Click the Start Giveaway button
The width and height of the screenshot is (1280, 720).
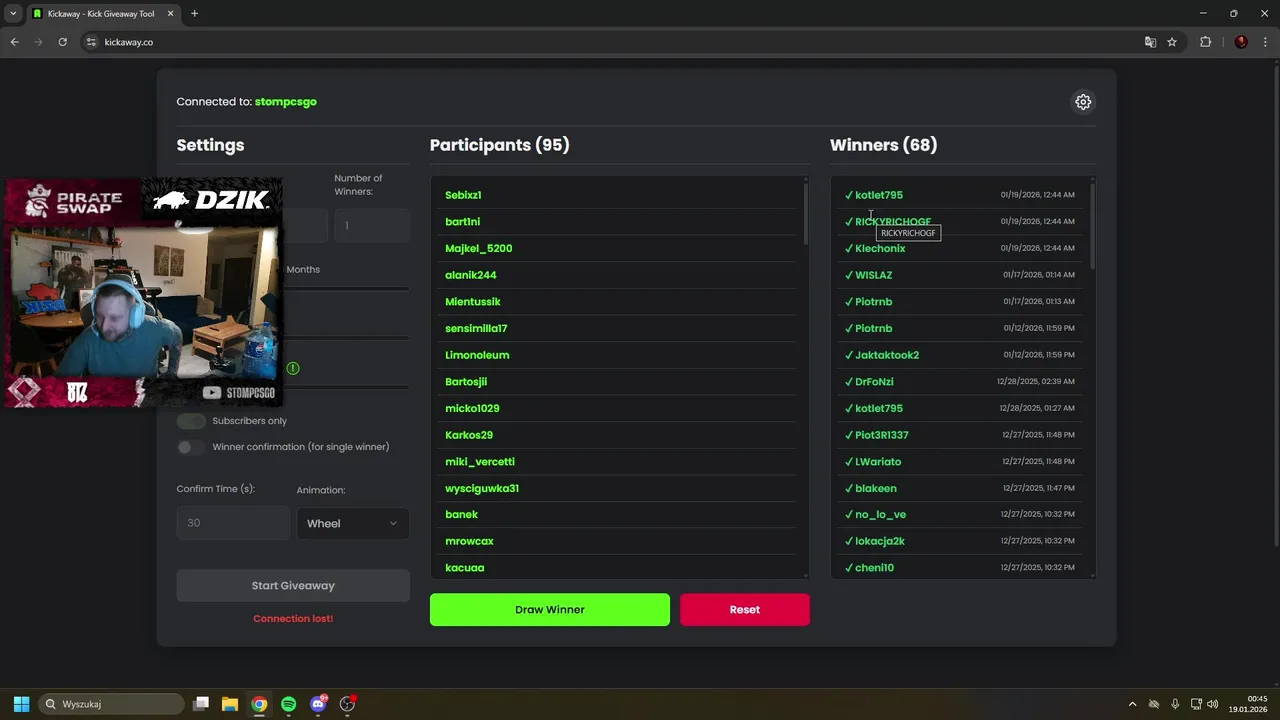293,586
